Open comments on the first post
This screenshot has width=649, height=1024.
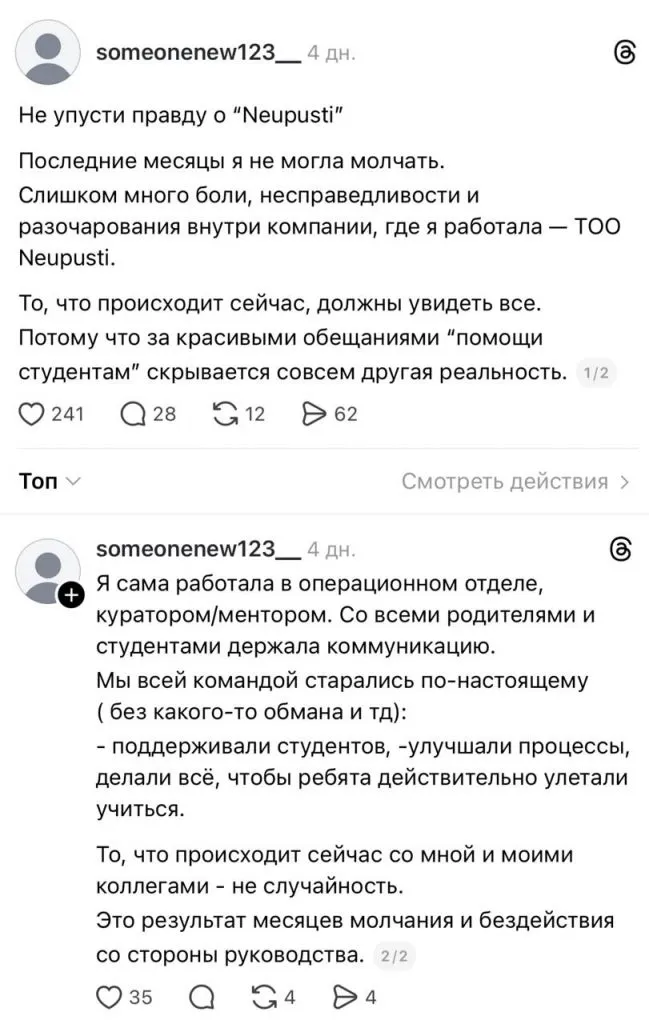133,413
